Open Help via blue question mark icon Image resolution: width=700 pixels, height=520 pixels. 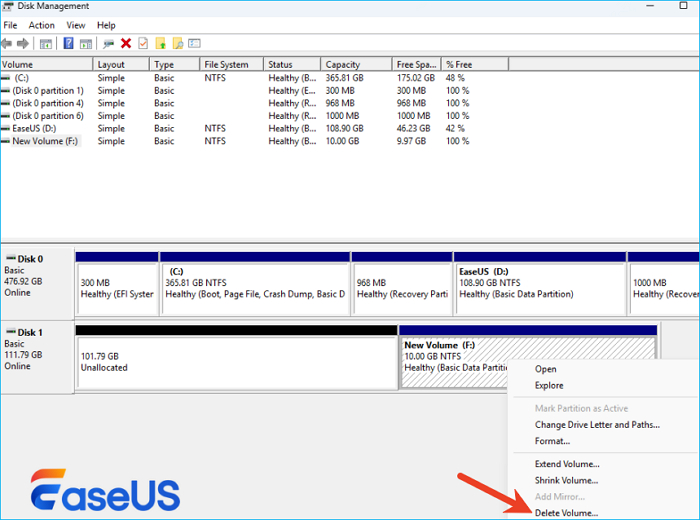(68, 43)
